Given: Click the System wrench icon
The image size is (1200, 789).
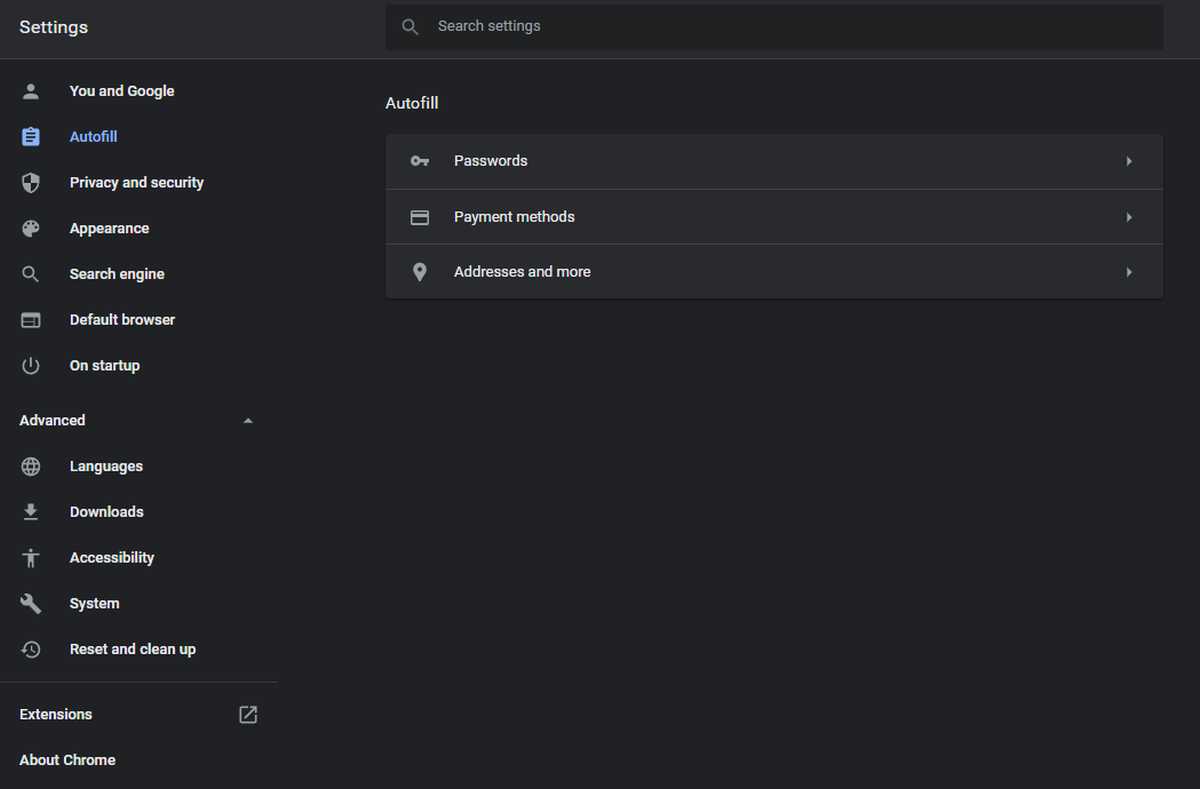Looking at the screenshot, I should pos(30,603).
